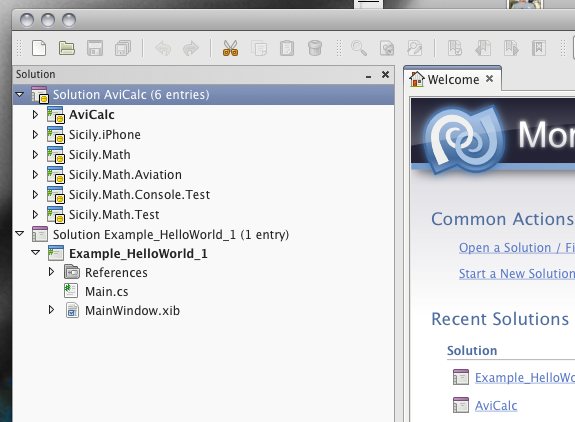Image resolution: width=575 pixels, height=422 pixels.
Task: Click the Main.cs file icon
Action: (71, 291)
